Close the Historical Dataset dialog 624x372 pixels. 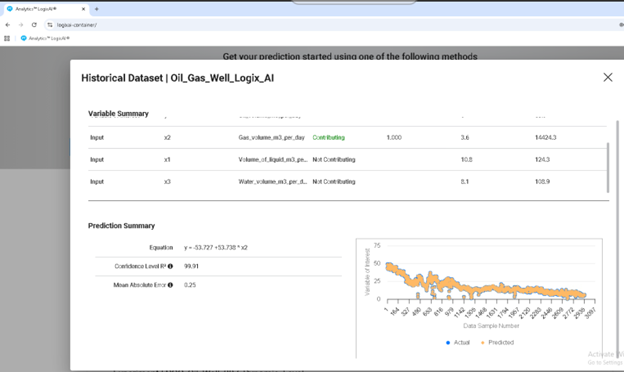[x=608, y=77]
